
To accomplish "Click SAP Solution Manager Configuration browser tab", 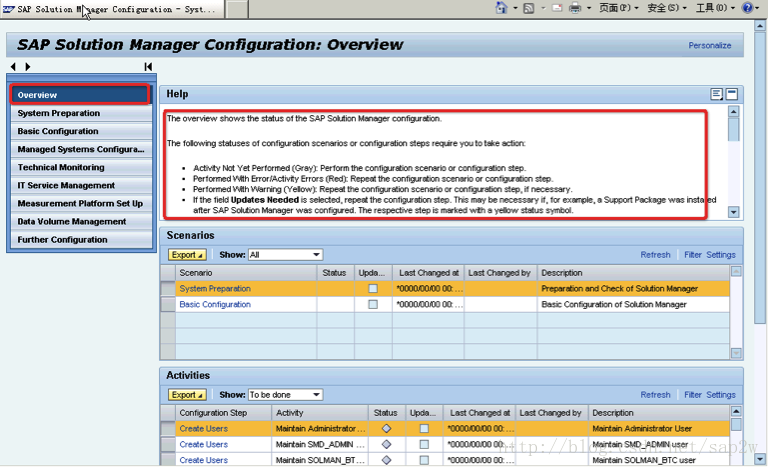I will (113, 9).
